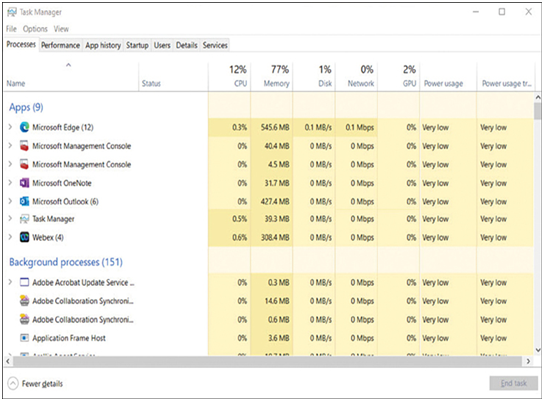This screenshot has height=401, width=545.
Task: Click the Fewer details arrow icon
Action: [13, 384]
